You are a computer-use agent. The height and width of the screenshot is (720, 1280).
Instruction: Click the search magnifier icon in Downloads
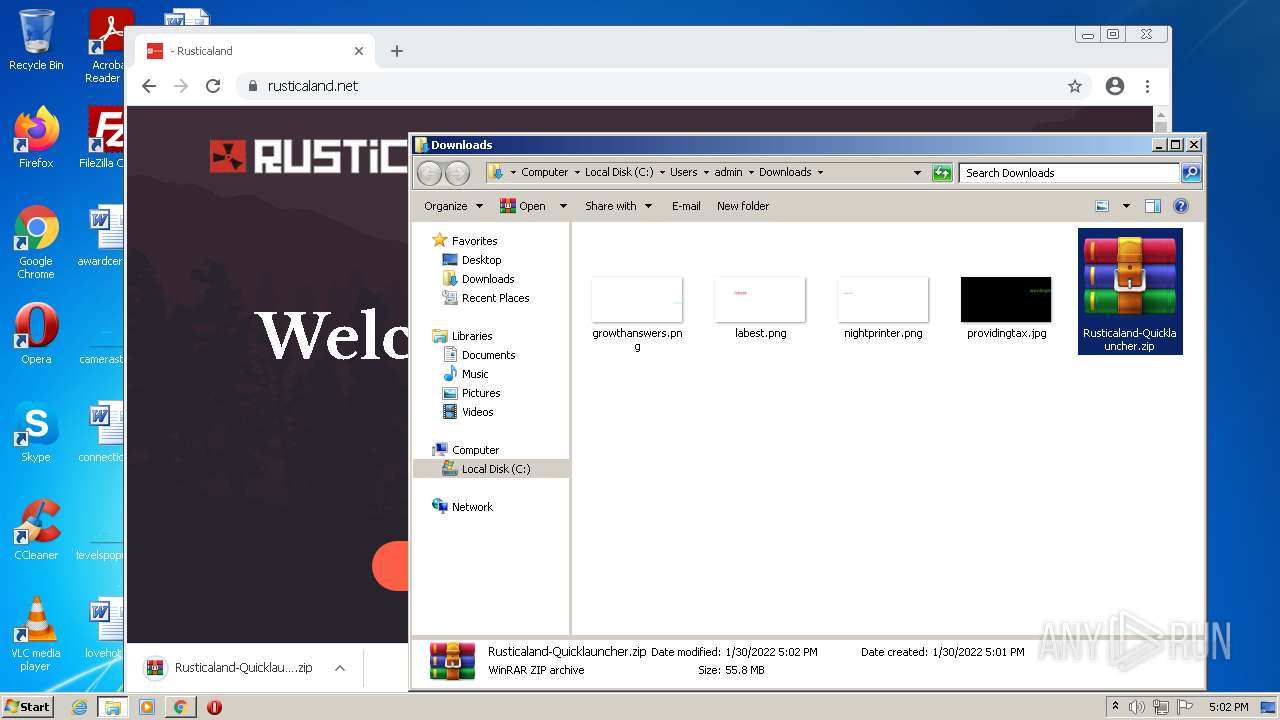click(1190, 173)
